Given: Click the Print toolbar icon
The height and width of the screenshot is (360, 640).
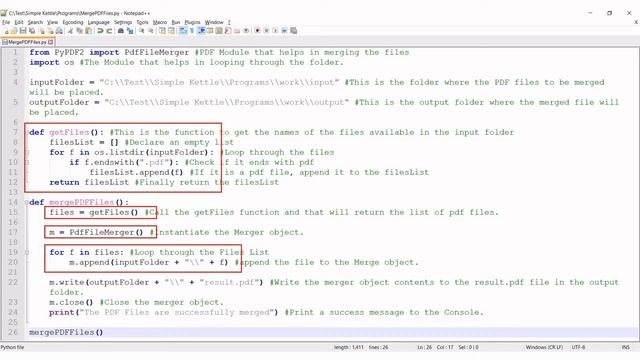Looking at the screenshot, I should (59, 31).
